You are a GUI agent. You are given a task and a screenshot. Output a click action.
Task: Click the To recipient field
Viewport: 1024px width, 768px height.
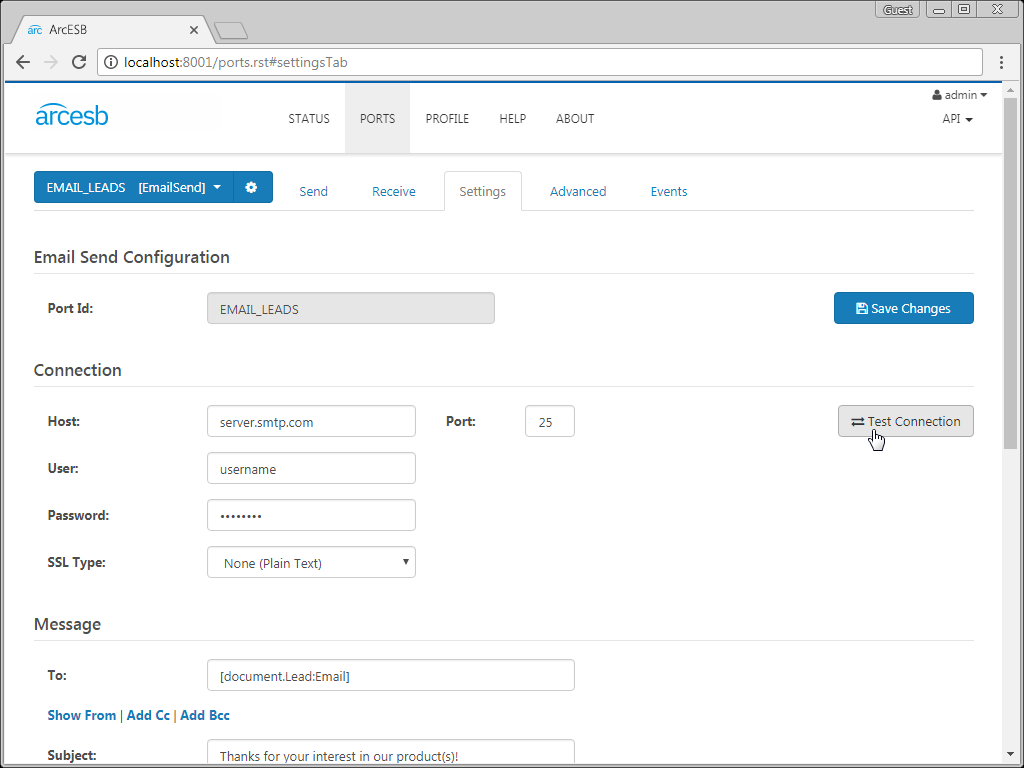[x=391, y=675]
